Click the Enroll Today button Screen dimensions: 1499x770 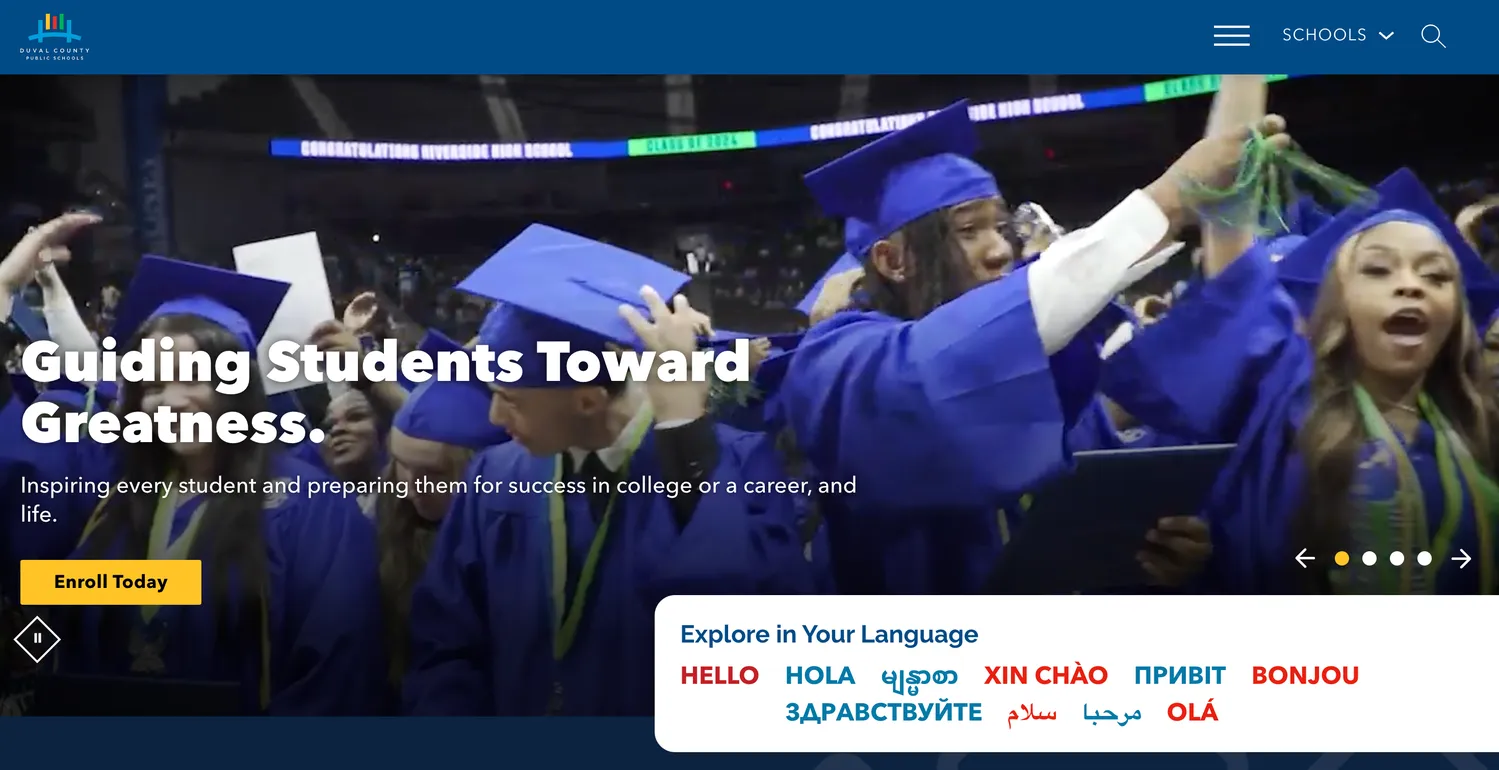click(x=111, y=582)
